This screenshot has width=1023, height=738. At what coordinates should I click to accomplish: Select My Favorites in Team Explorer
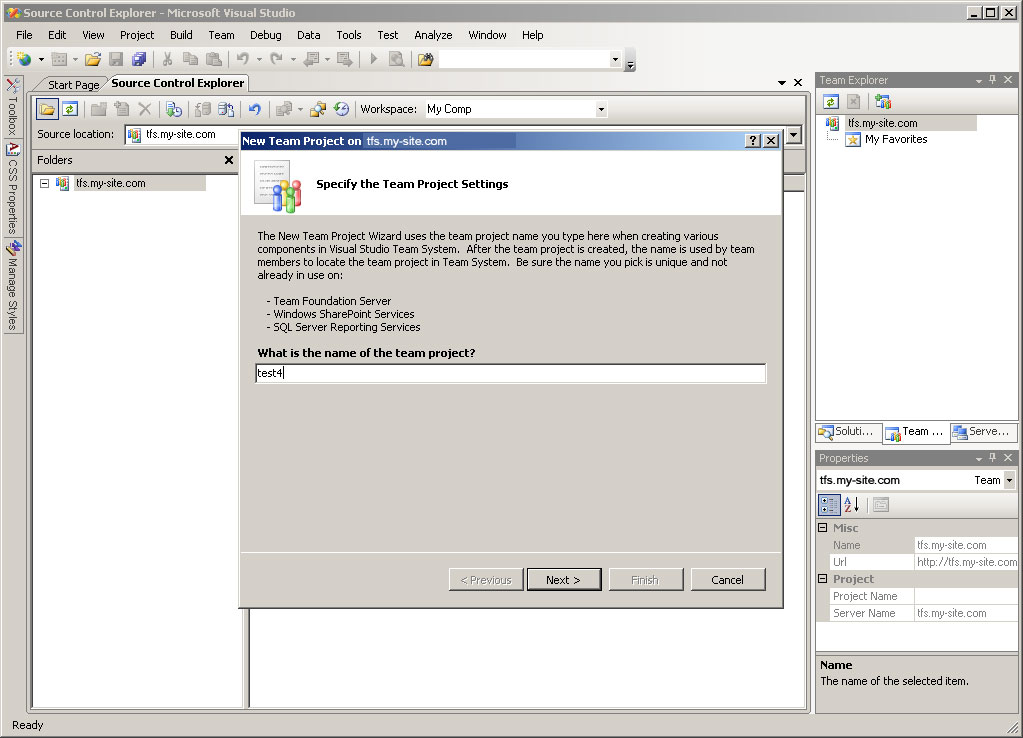pyautogui.click(x=896, y=139)
